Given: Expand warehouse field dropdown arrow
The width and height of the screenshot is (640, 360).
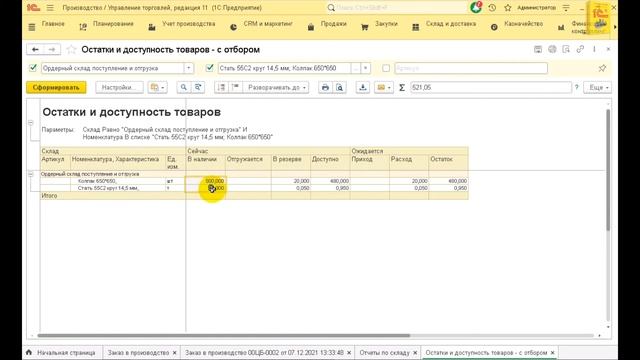Looking at the screenshot, I should coord(189,68).
